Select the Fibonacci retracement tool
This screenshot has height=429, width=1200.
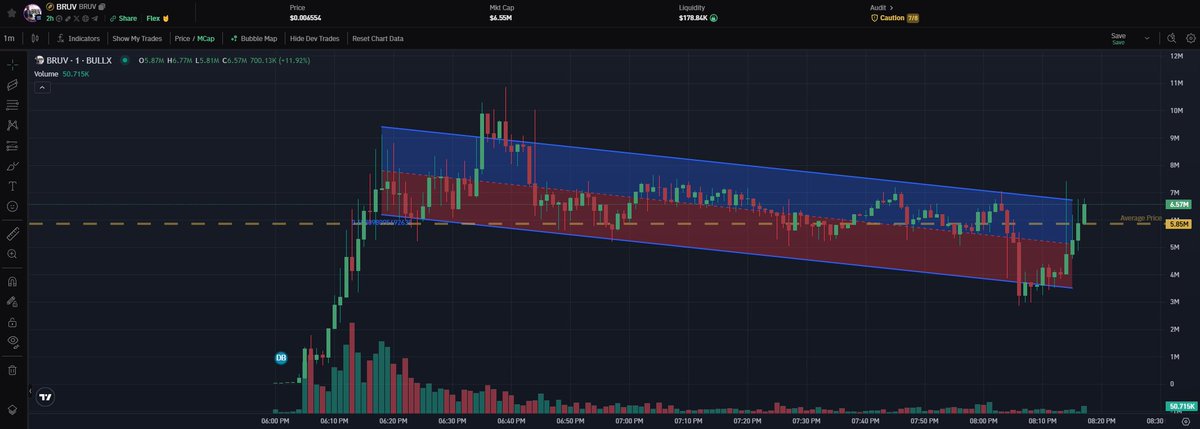pyautogui.click(x=12, y=105)
